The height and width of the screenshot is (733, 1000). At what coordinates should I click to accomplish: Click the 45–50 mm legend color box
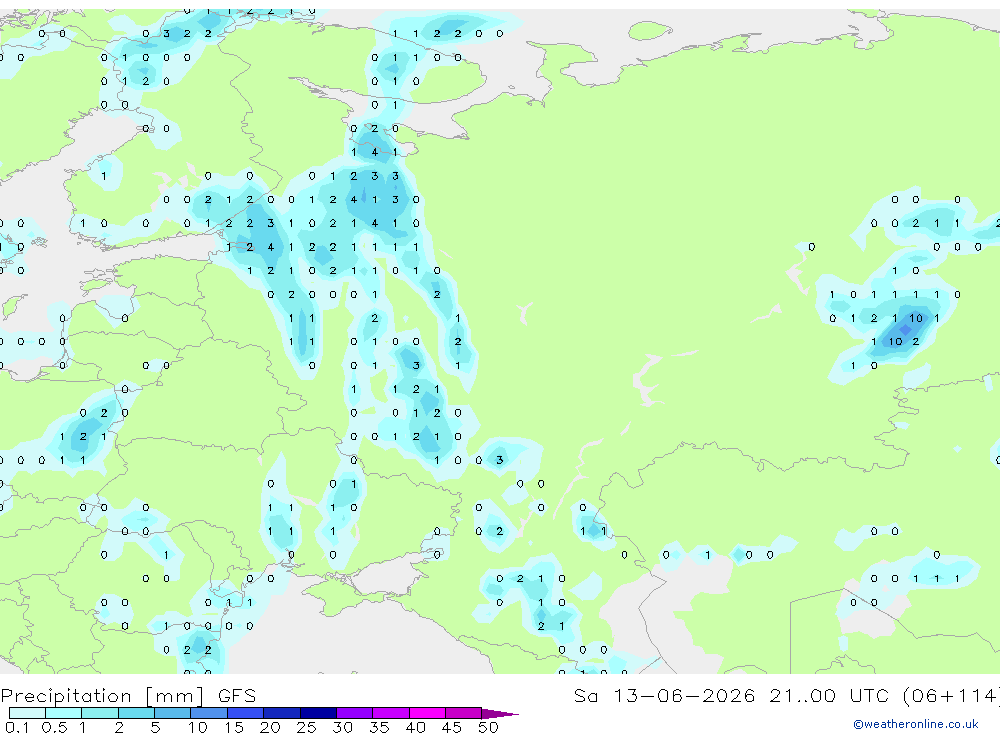pyautogui.click(x=463, y=713)
